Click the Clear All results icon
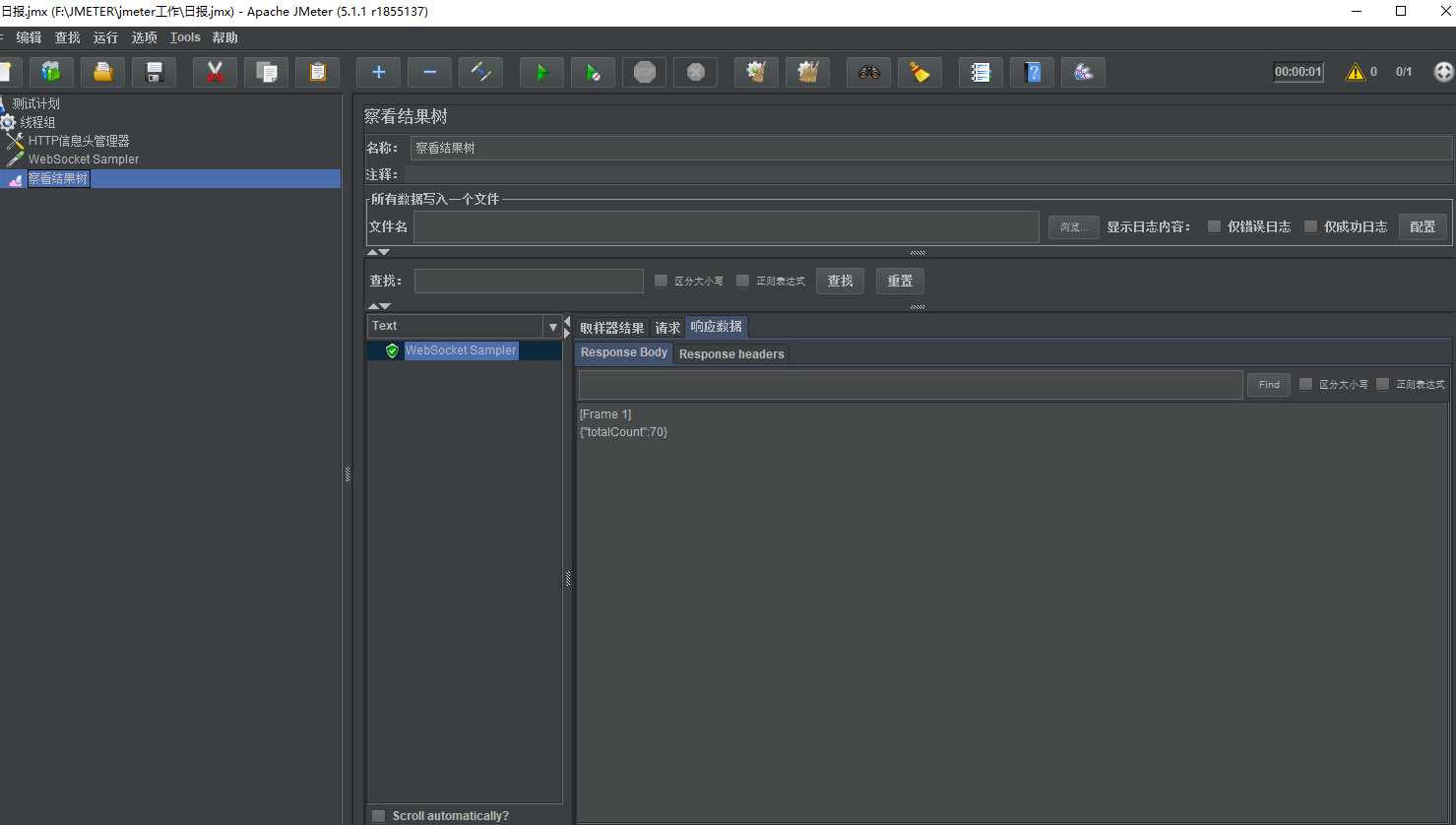The image size is (1456, 825). click(807, 72)
